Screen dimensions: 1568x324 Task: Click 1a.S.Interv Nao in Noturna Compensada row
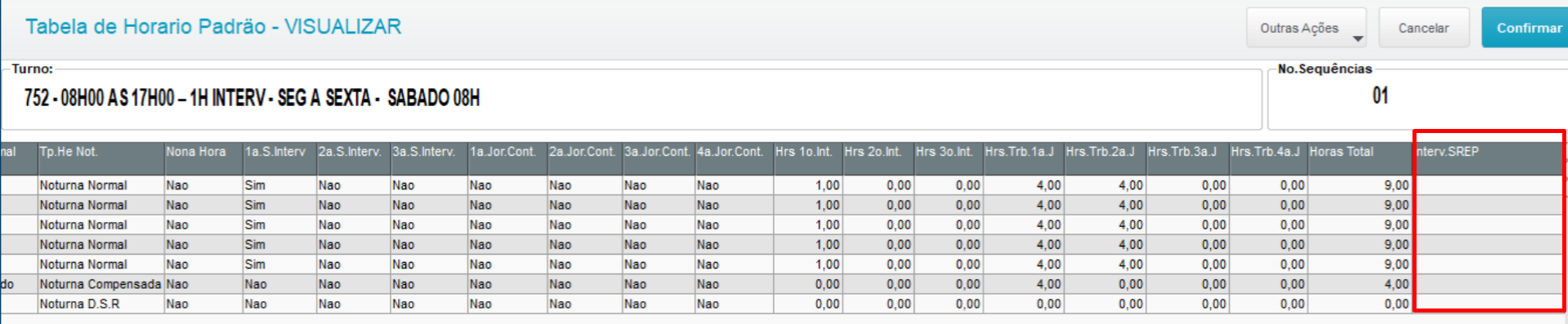pyautogui.click(x=279, y=284)
